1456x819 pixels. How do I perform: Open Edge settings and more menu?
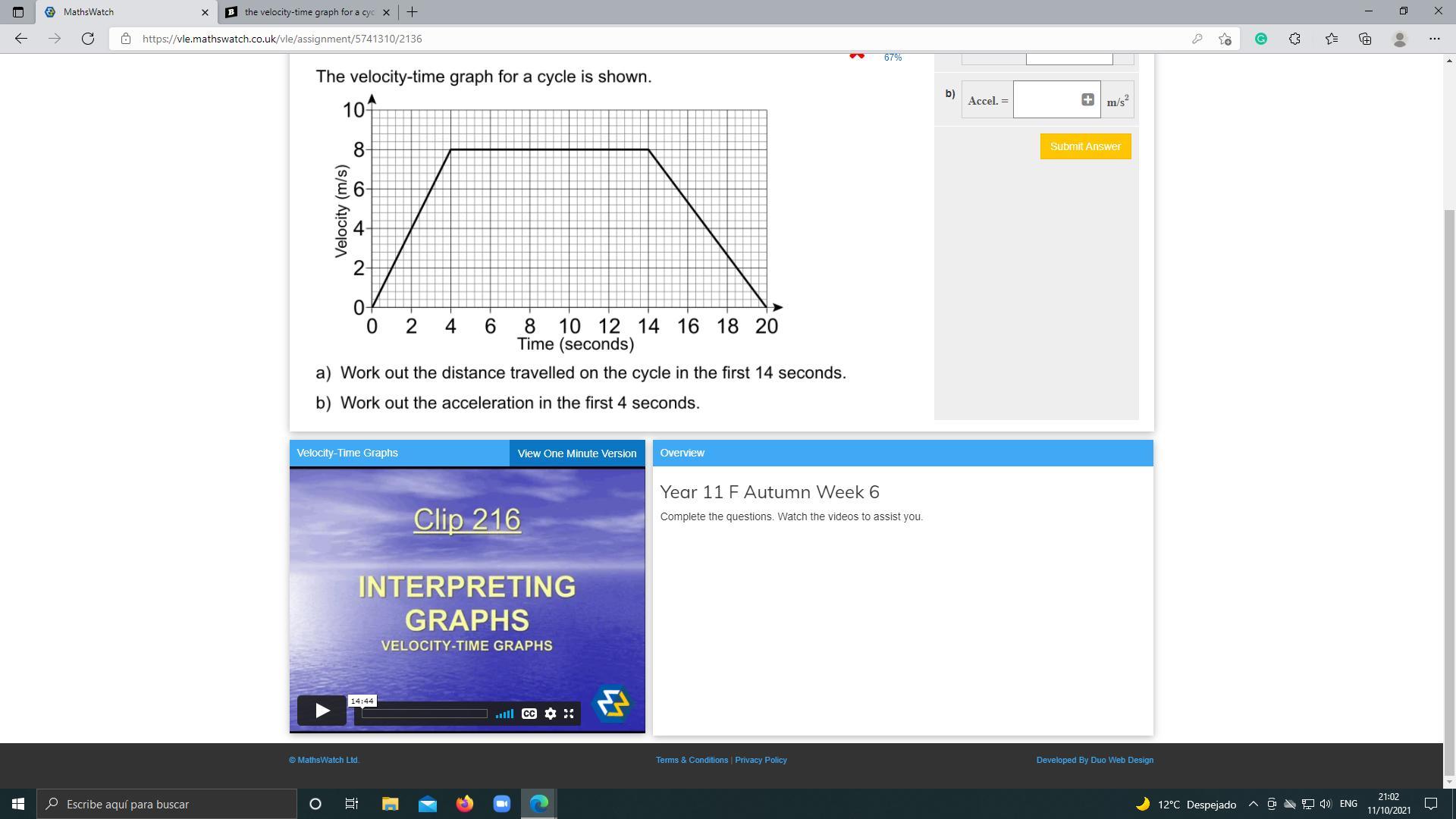pyautogui.click(x=1434, y=39)
